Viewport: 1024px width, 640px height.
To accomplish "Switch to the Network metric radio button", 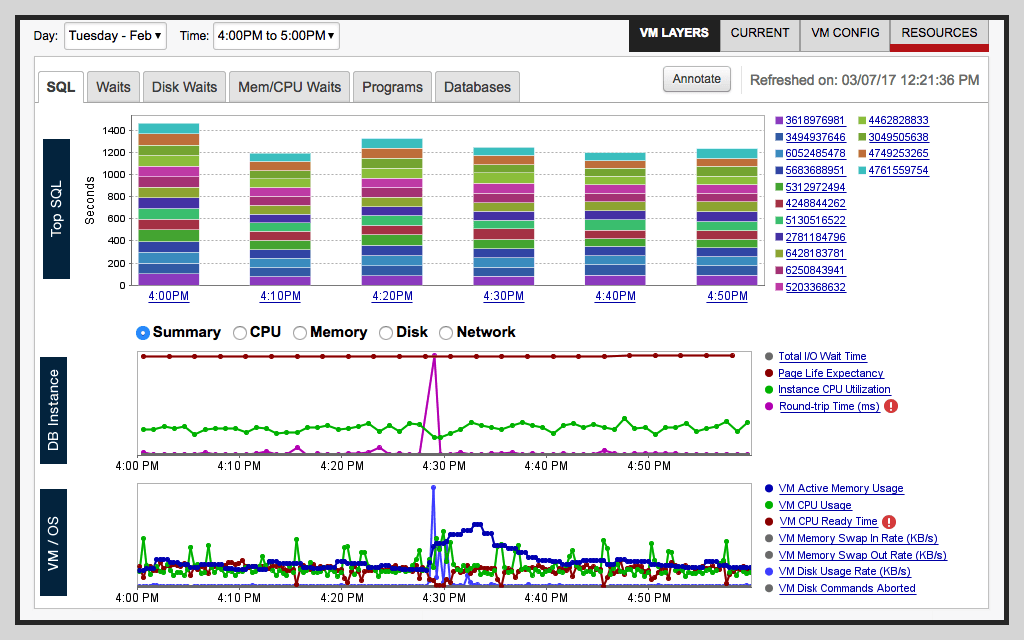I will [x=445, y=332].
